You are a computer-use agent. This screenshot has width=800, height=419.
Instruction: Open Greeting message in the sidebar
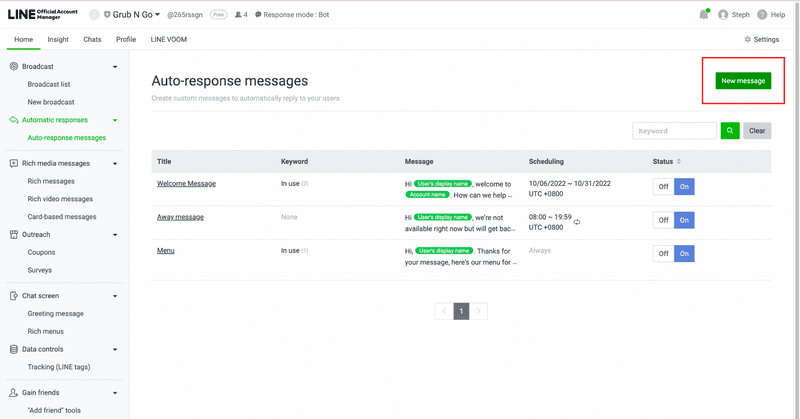click(56, 314)
